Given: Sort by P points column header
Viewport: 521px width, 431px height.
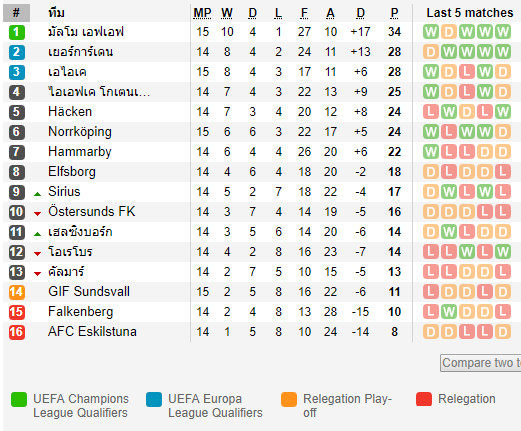Looking at the screenshot, I should coord(394,13).
